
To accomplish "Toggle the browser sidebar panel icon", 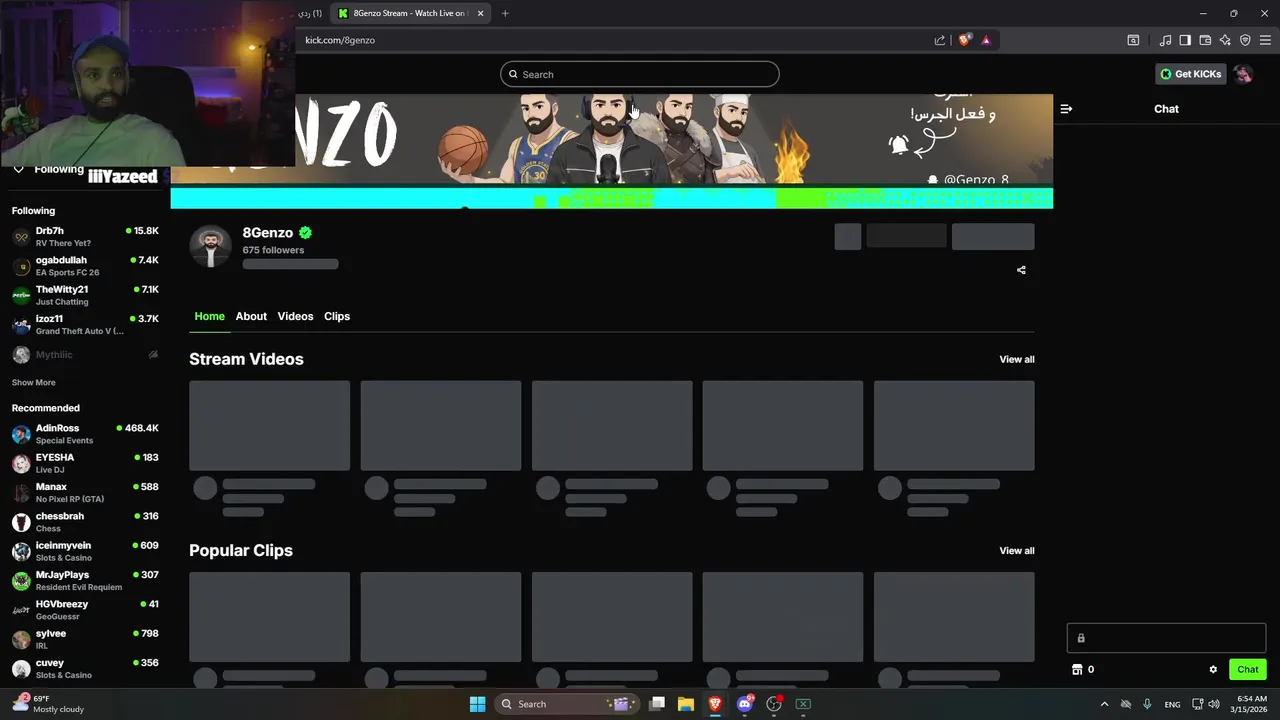I will point(1185,40).
